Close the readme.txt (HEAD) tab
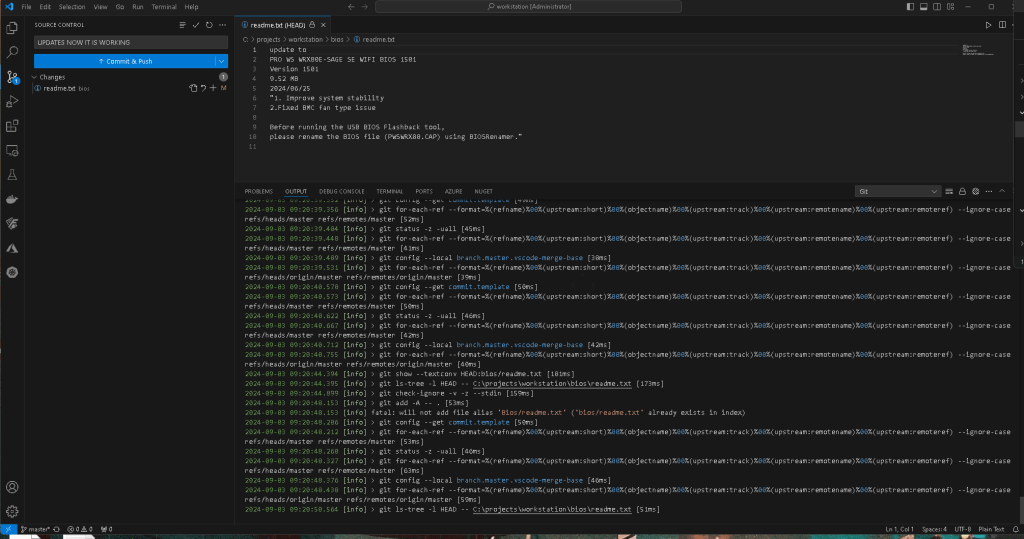 [323, 25]
